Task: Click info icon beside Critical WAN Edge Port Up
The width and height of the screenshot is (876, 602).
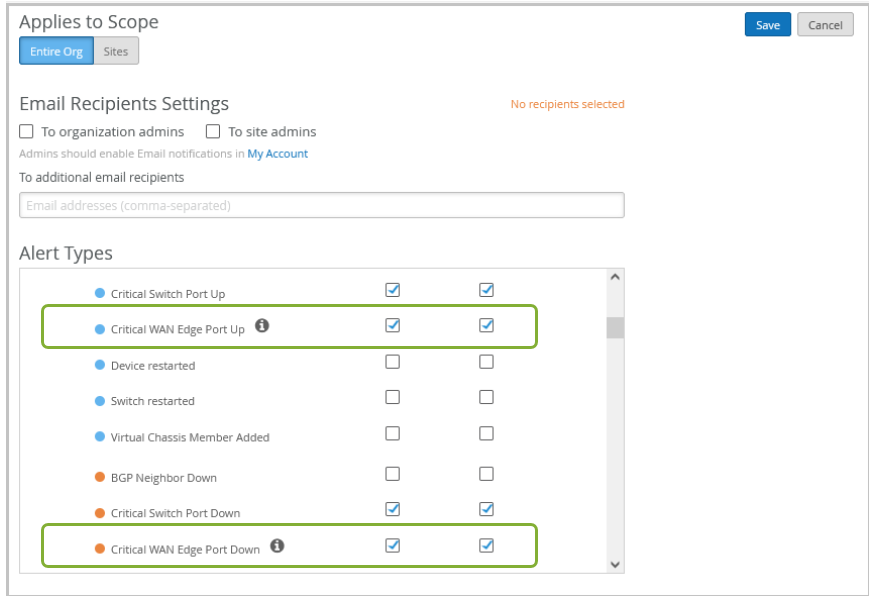Action: pyautogui.click(x=261, y=325)
